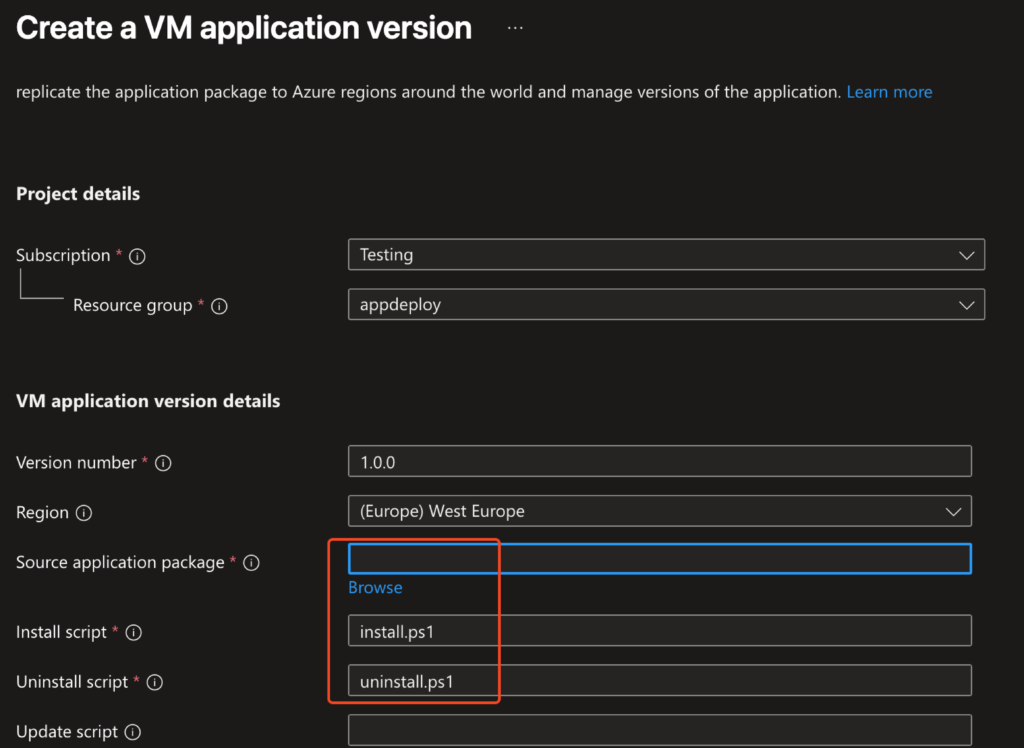This screenshot has width=1024, height=748.
Task: Select the Install script field with install.ps1
Action: pos(659,631)
